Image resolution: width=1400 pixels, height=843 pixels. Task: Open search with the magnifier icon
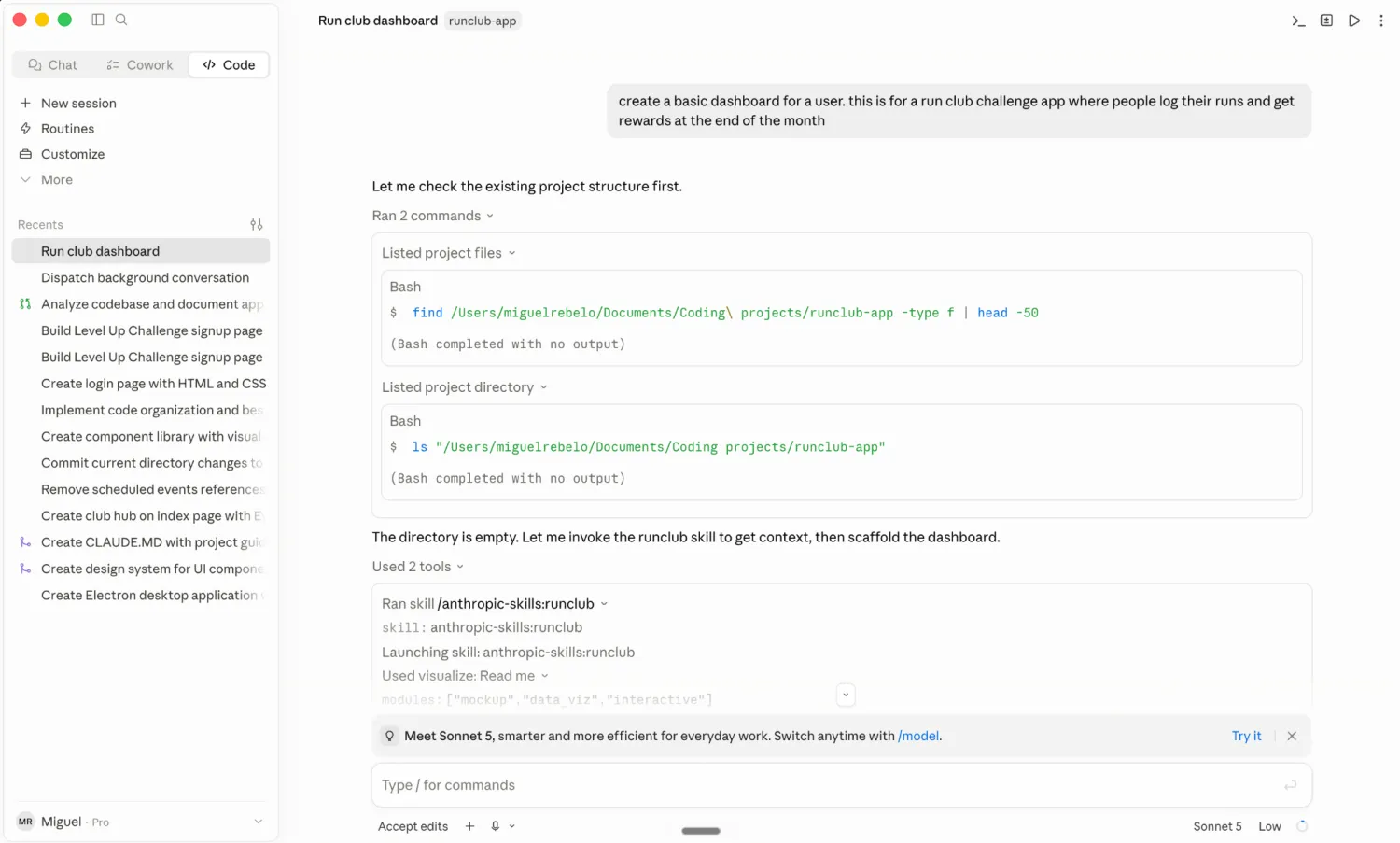coord(121,20)
